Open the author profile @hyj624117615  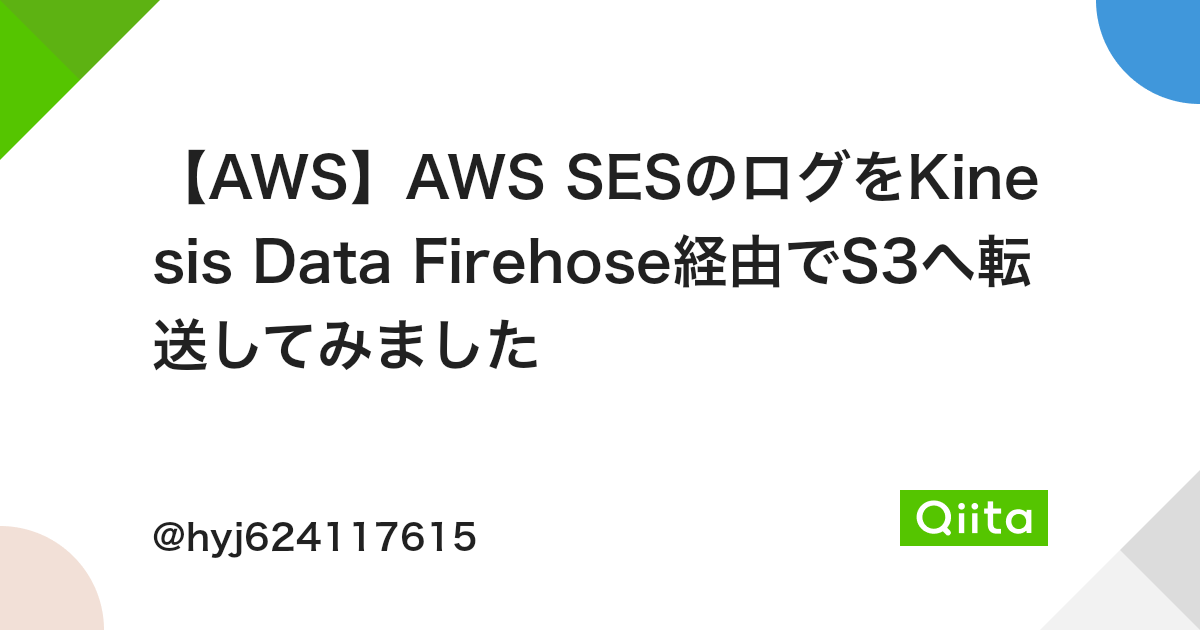(x=315, y=539)
